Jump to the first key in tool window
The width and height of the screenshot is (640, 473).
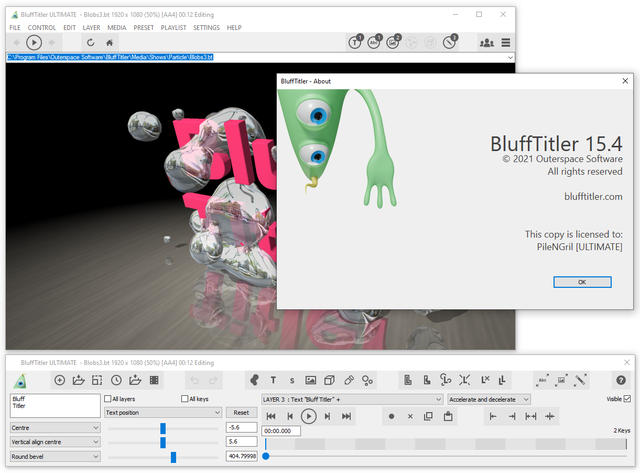click(271, 416)
